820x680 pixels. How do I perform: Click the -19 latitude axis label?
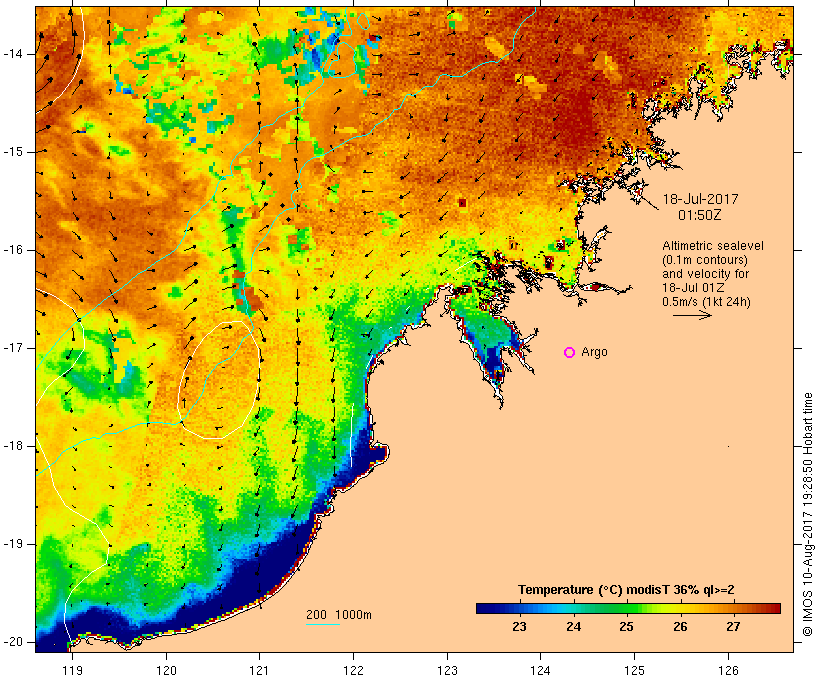tap(13, 544)
